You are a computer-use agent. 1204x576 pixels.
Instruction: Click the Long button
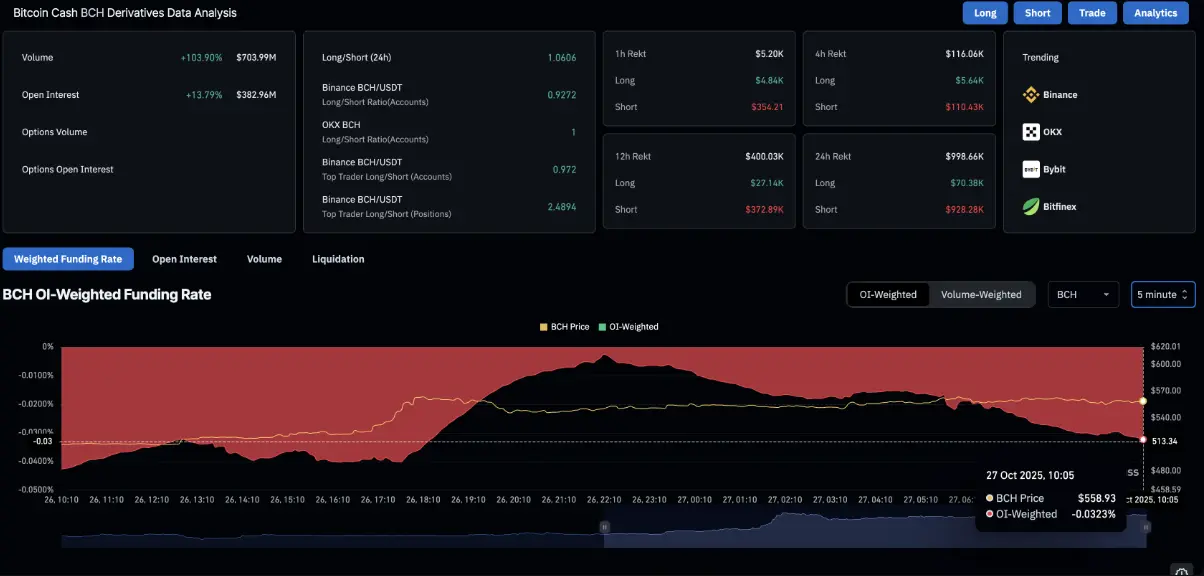985,13
